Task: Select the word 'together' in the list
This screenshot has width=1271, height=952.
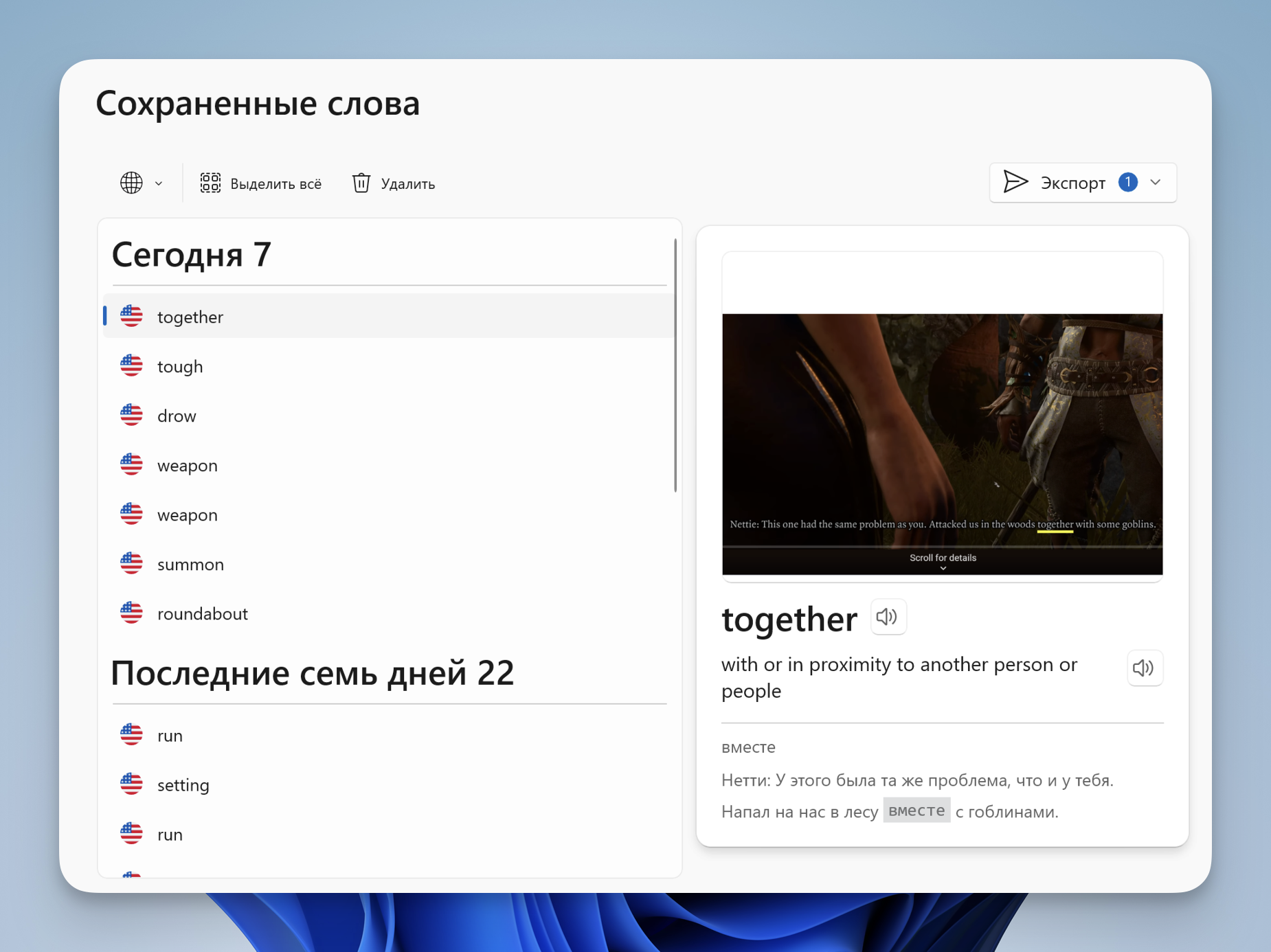Action: pyautogui.click(x=387, y=317)
